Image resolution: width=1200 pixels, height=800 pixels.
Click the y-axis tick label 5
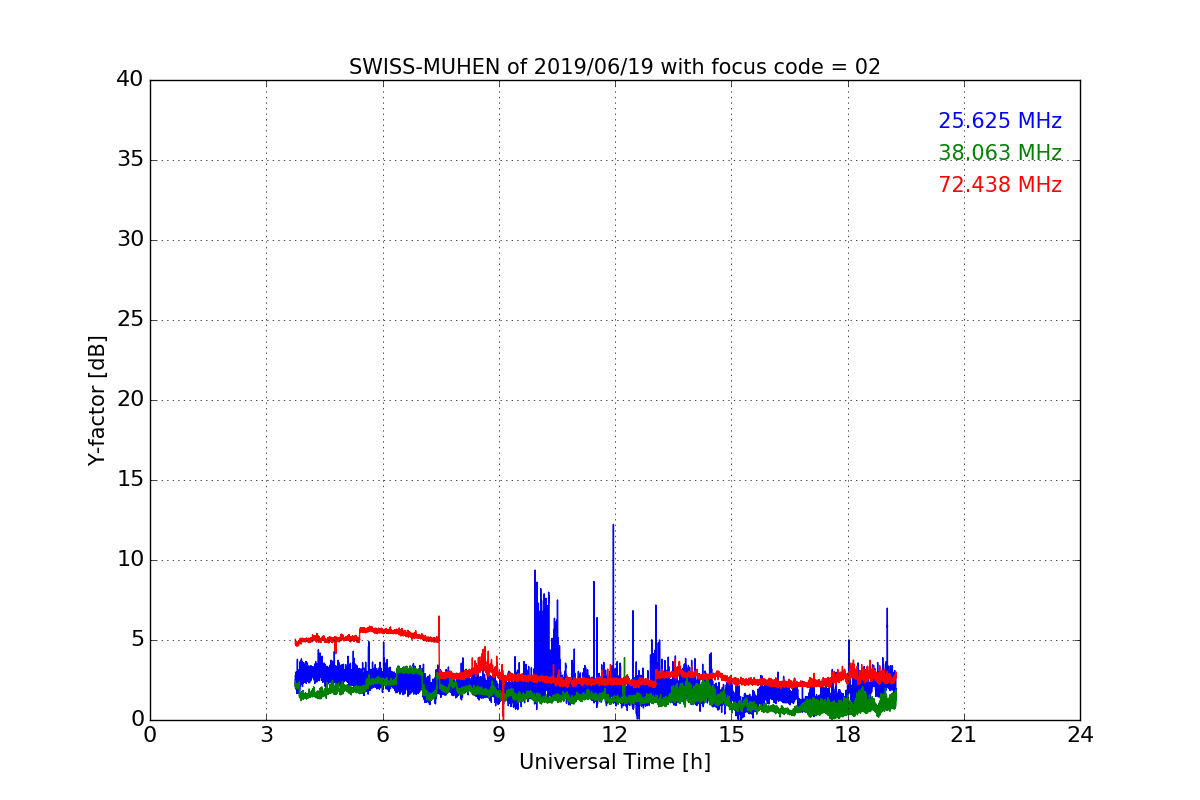pyautogui.click(x=137, y=639)
